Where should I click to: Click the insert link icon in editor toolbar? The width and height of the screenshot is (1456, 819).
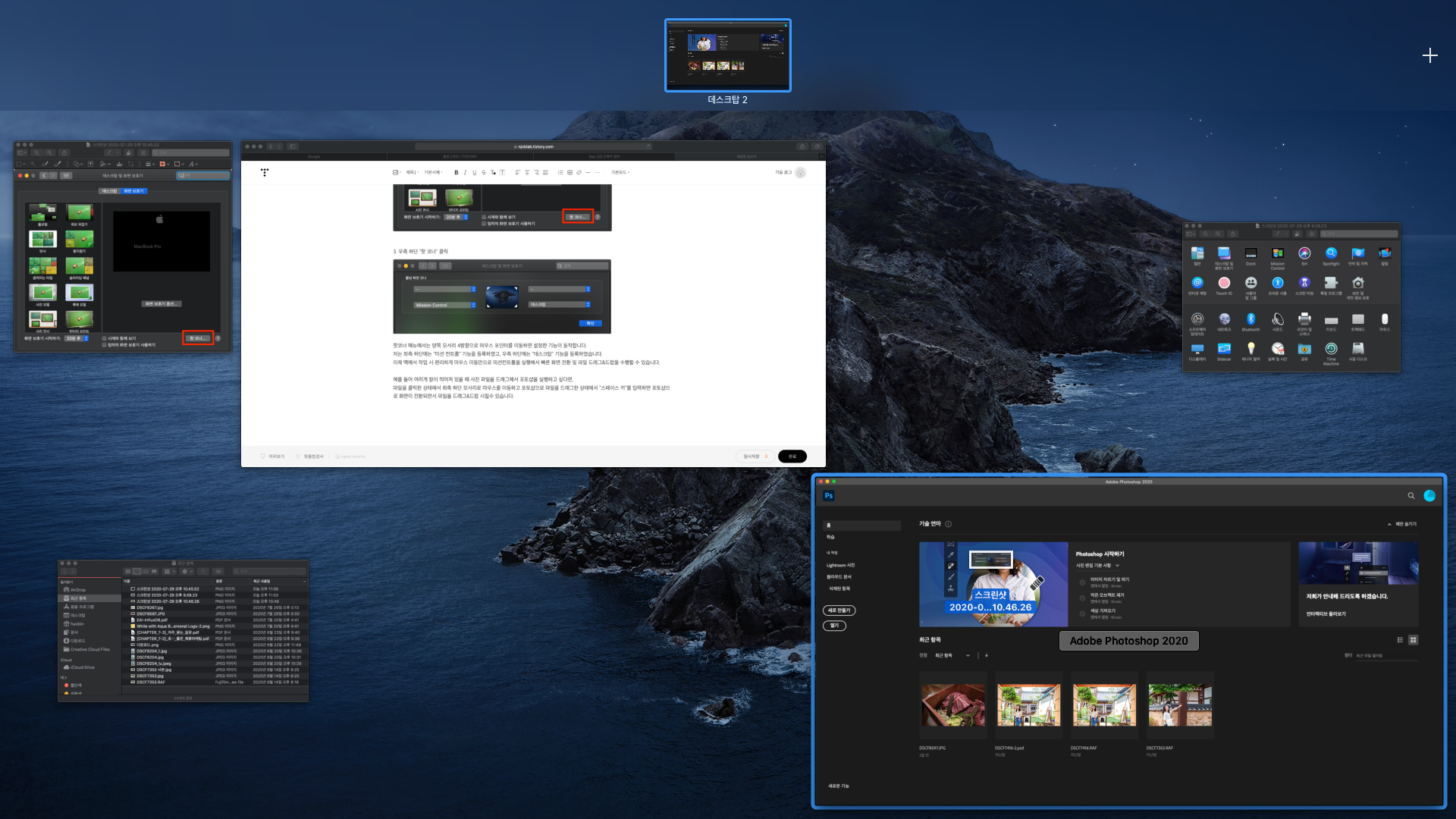tap(579, 173)
